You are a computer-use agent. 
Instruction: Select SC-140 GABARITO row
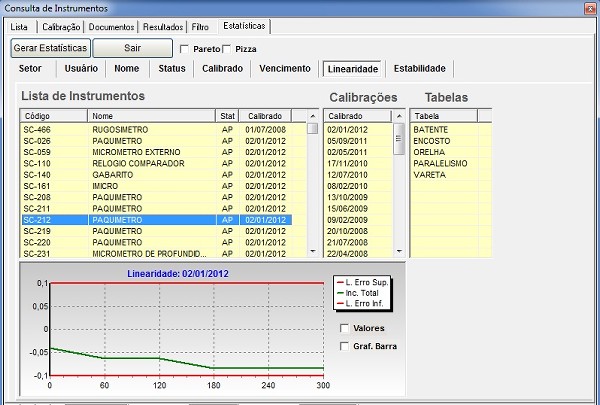[x=156, y=175]
